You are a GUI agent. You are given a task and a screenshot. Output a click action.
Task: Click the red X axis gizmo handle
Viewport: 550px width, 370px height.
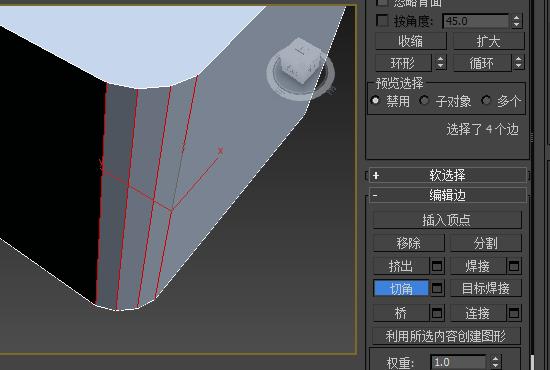coord(220,151)
